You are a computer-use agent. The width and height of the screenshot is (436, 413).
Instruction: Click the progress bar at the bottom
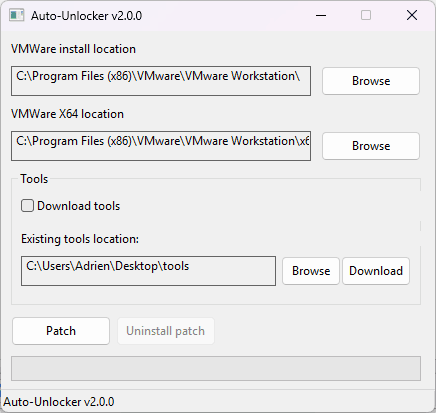(216, 368)
